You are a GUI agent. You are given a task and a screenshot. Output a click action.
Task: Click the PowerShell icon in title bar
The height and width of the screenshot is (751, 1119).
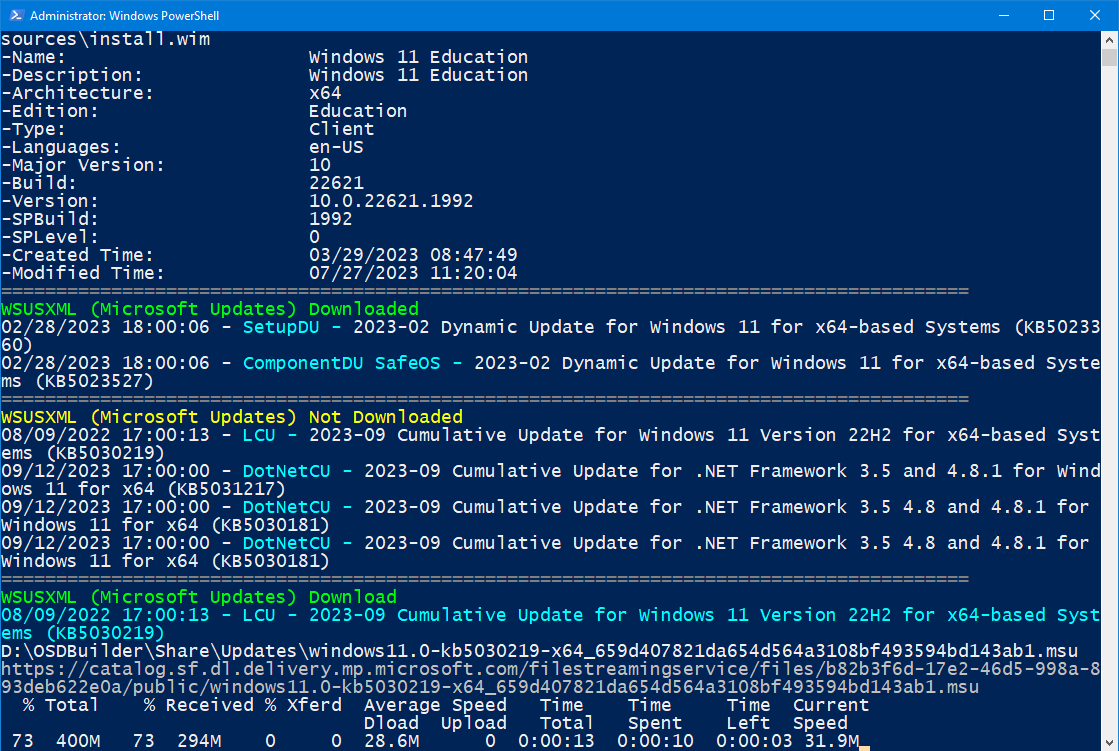(x=16, y=15)
